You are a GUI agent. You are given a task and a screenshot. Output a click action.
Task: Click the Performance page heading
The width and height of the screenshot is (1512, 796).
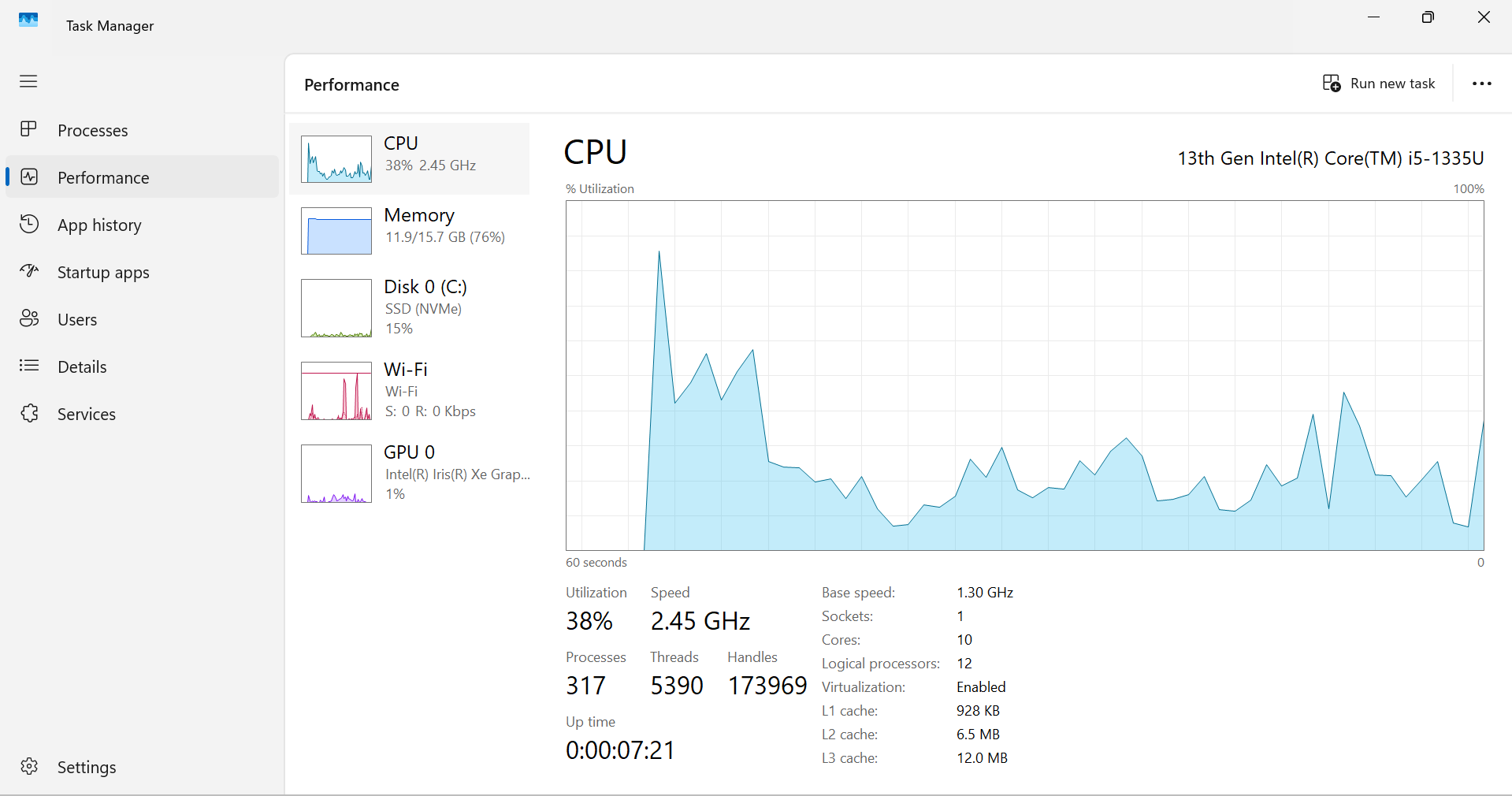pos(351,85)
